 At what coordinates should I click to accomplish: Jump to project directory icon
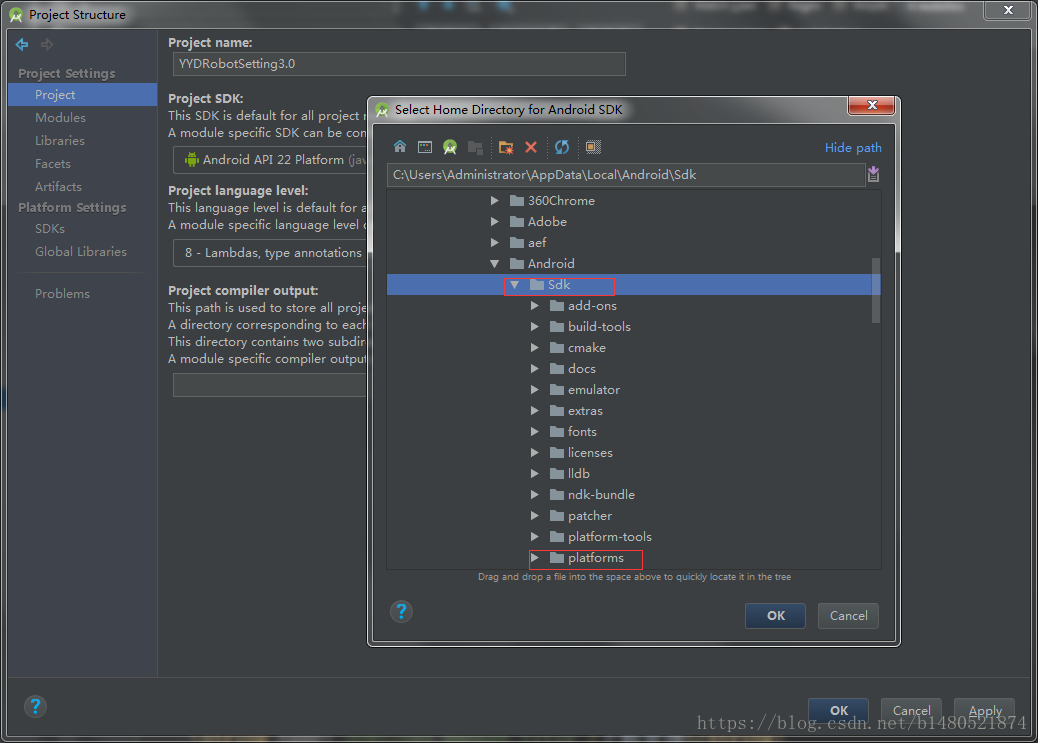[x=450, y=147]
